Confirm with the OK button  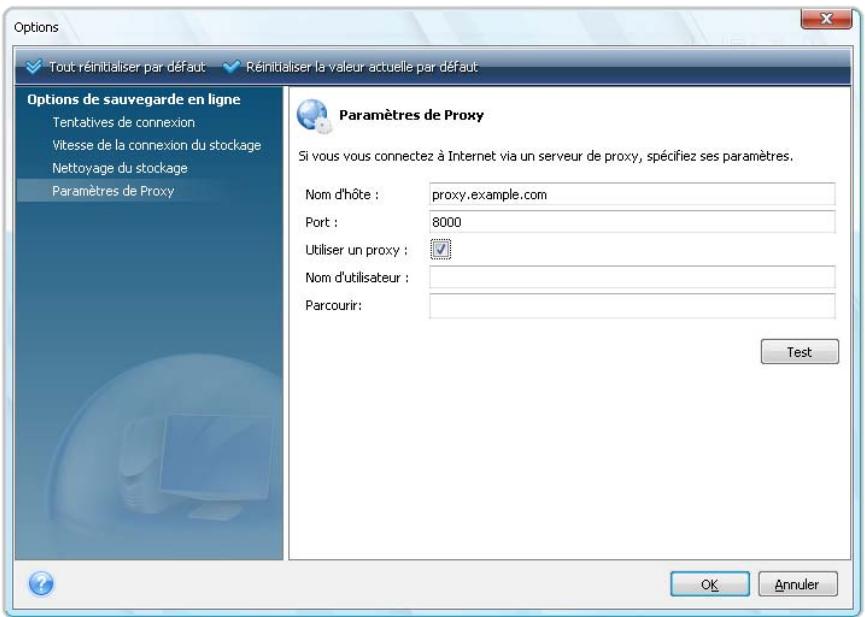709,584
